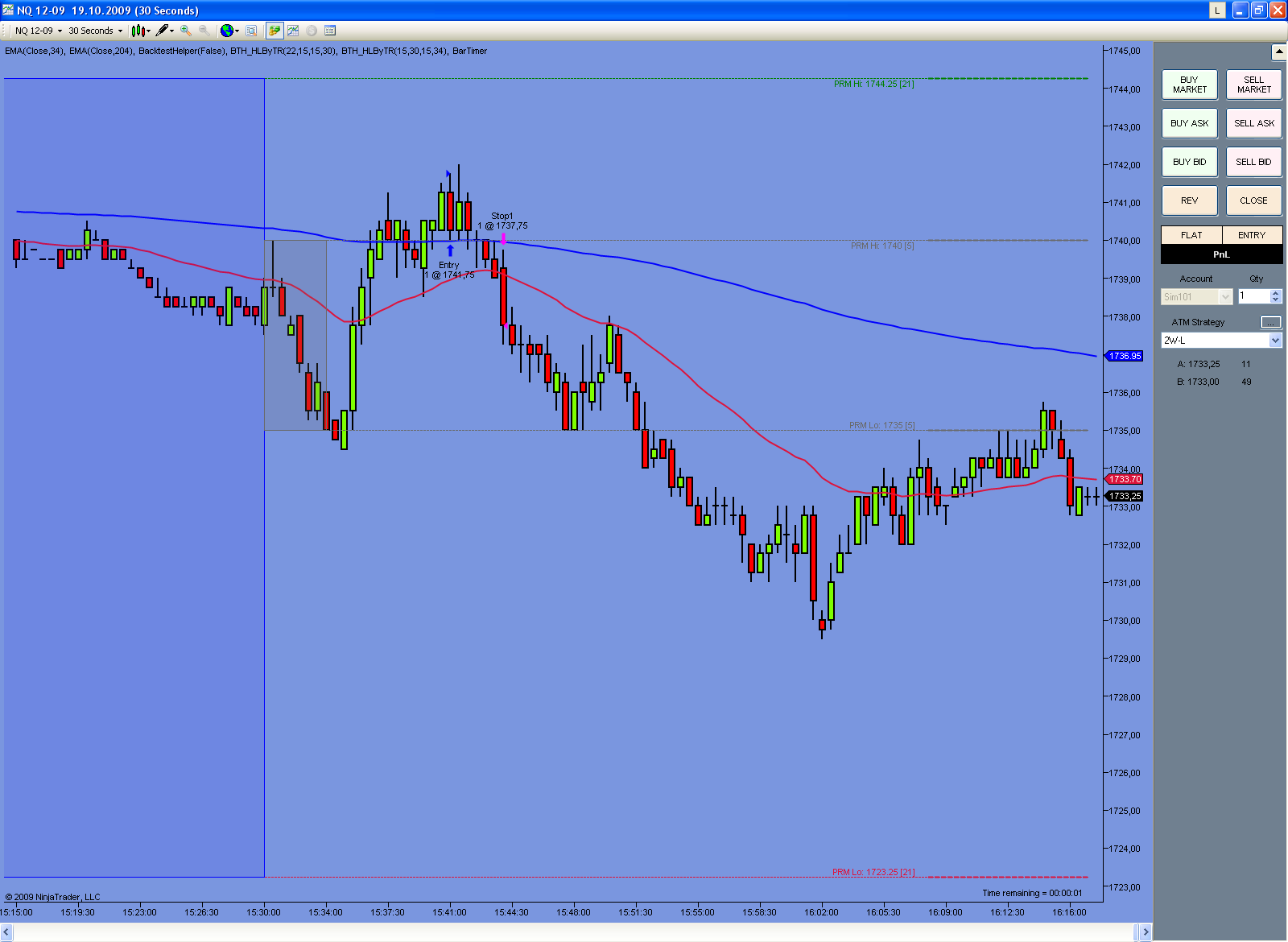Open the NQ 12-09 instrument dropdown
This screenshot has height=942, width=1288.
click(38, 31)
